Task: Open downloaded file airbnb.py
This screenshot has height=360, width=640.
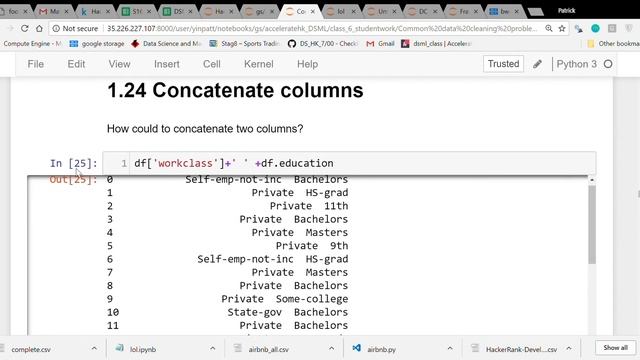Action: 381,349
